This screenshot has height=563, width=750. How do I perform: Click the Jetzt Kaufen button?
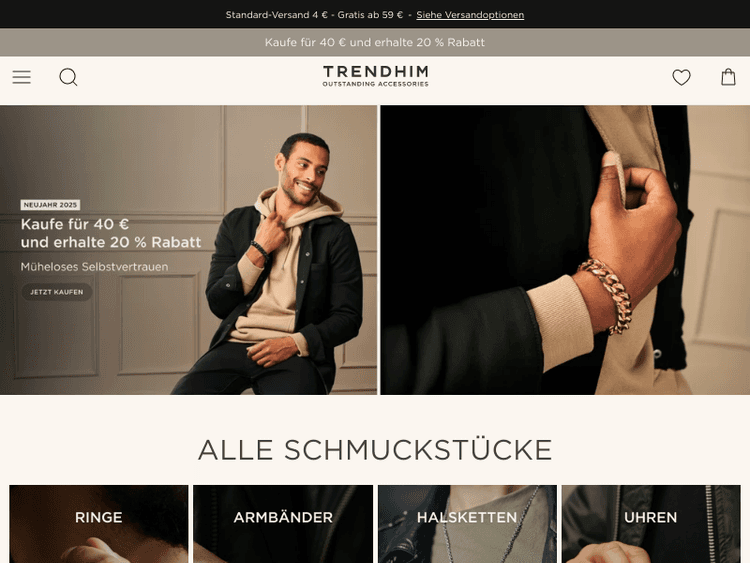coord(56,292)
